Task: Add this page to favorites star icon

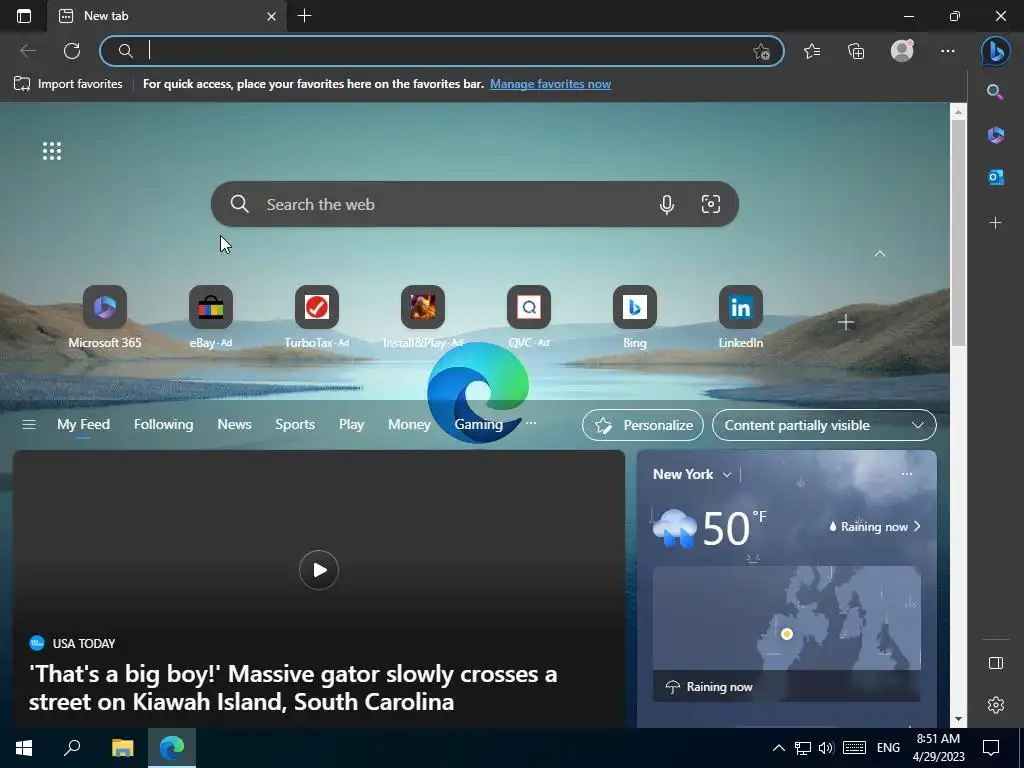Action: click(761, 52)
